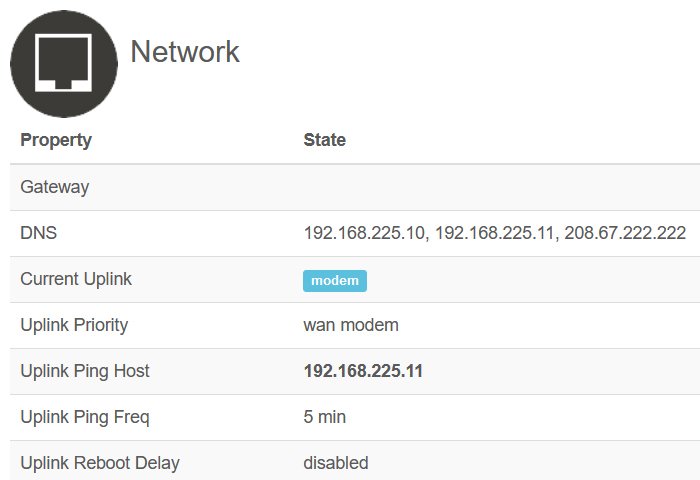Click the DNS property label
The height and width of the screenshot is (480, 700).
[38, 233]
